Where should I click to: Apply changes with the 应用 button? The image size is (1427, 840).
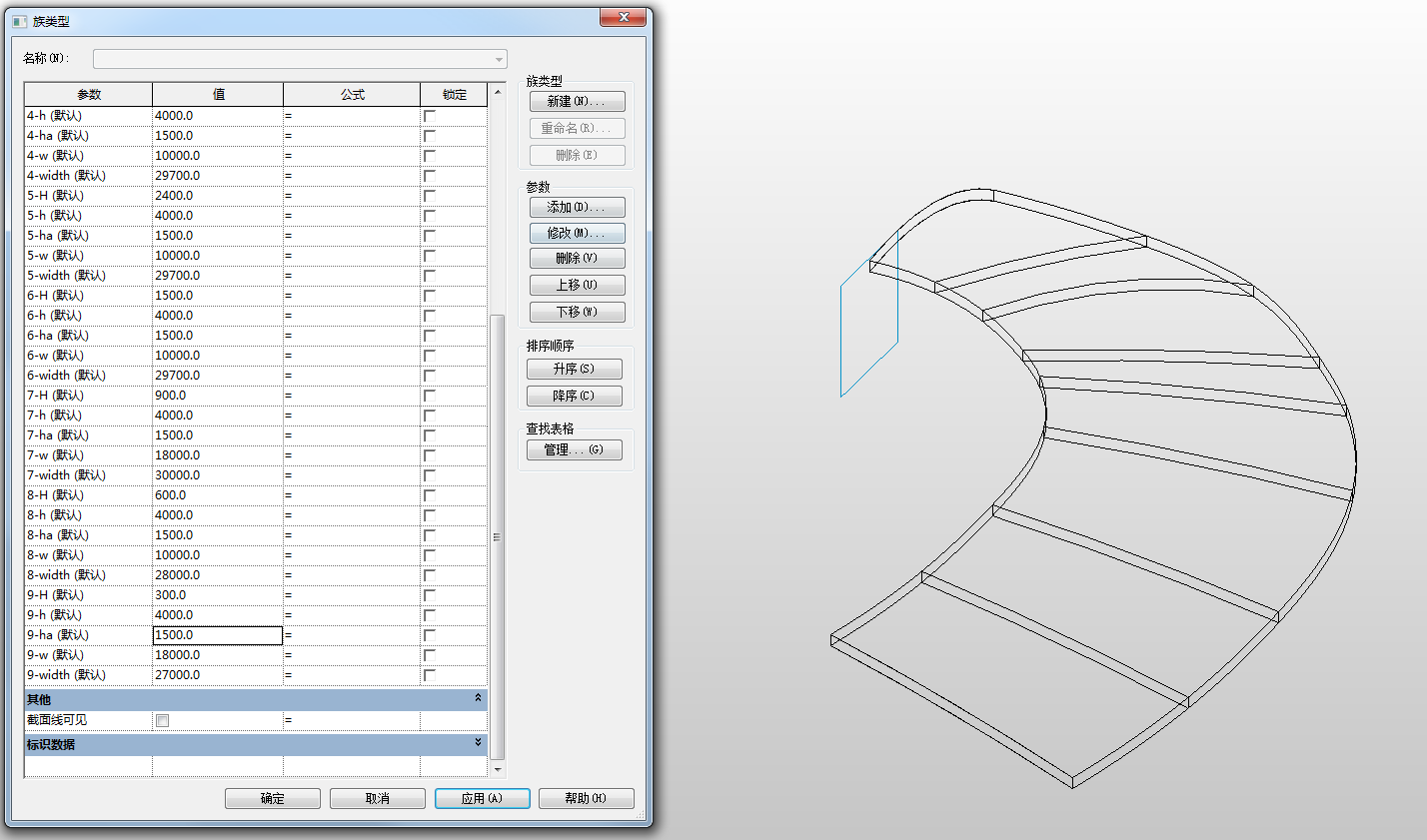tap(483, 798)
